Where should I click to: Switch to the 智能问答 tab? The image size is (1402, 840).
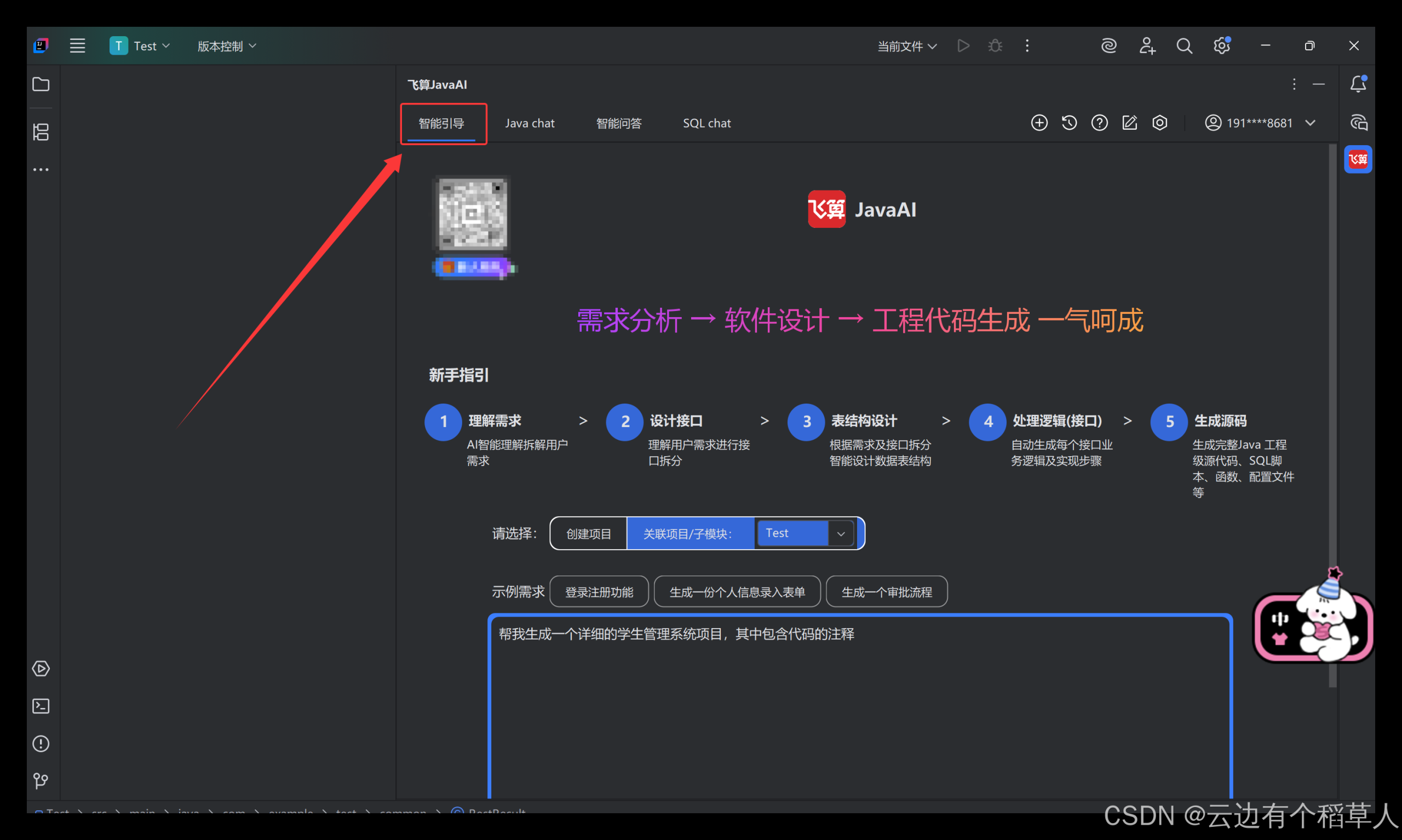pyautogui.click(x=619, y=123)
